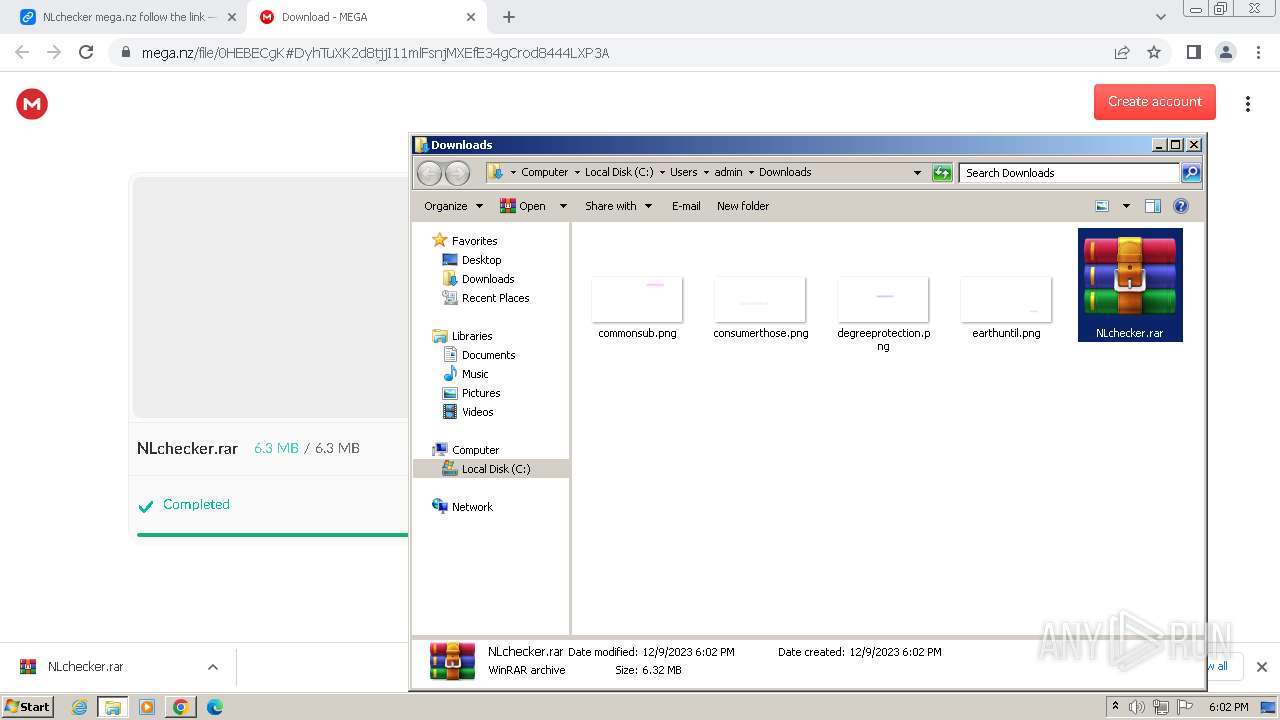This screenshot has height=720, width=1280.
Task: Expand NLchecker.rar download shelf chevron
Action: pyautogui.click(x=212, y=667)
